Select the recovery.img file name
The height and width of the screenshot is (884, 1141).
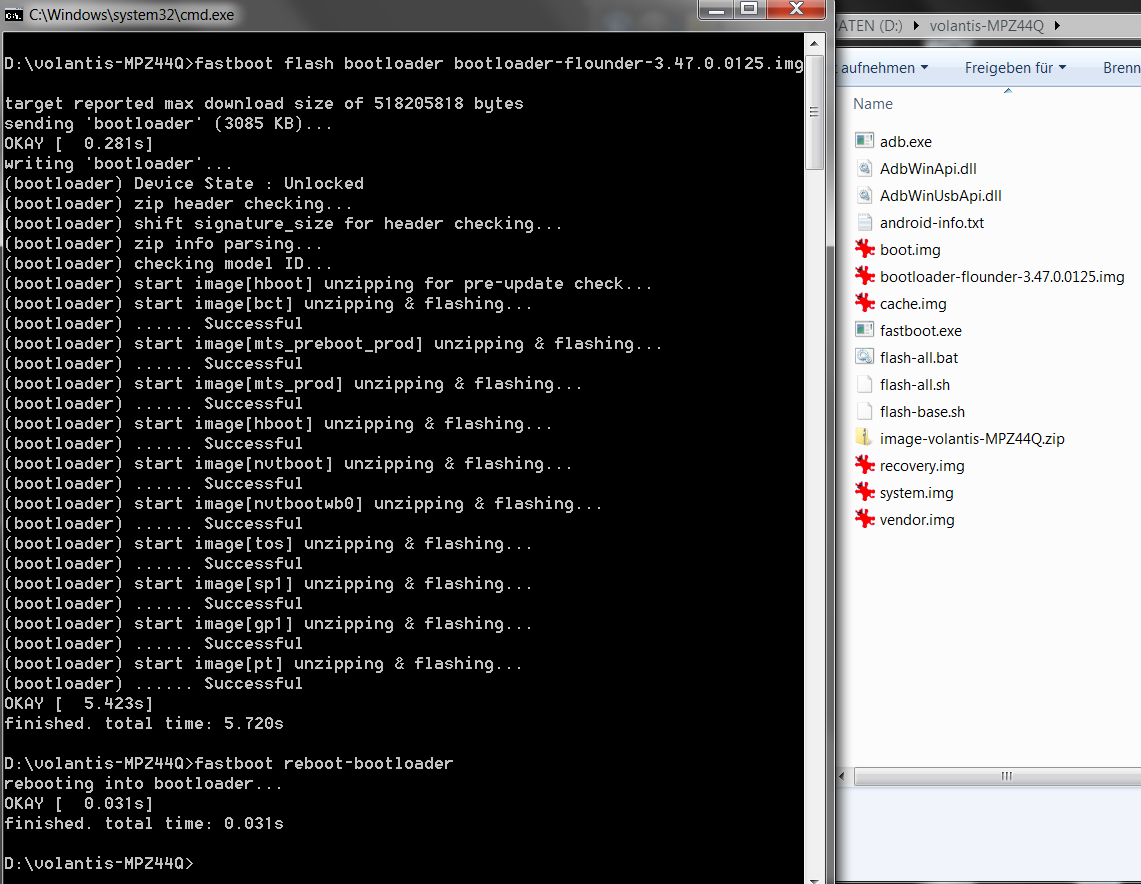click(922, 466)
